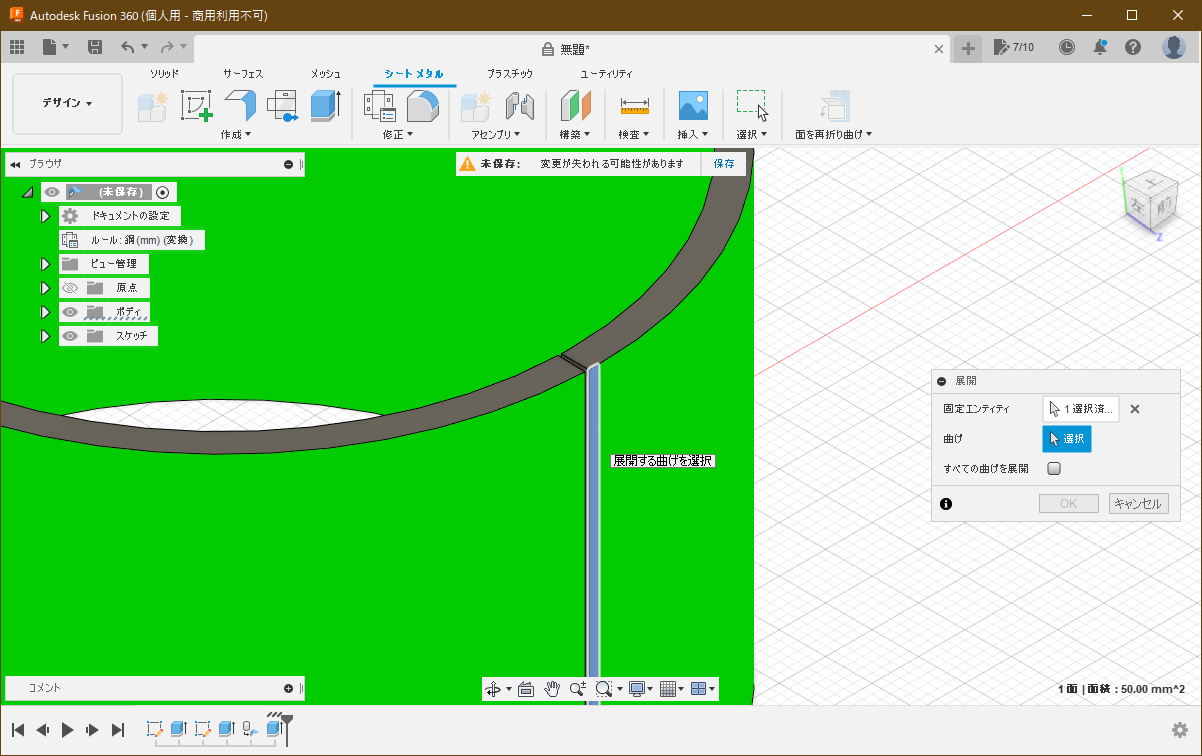Toggle visibility of 原点 folder
The image size is (1202, 756).
[x=70, y=288]
